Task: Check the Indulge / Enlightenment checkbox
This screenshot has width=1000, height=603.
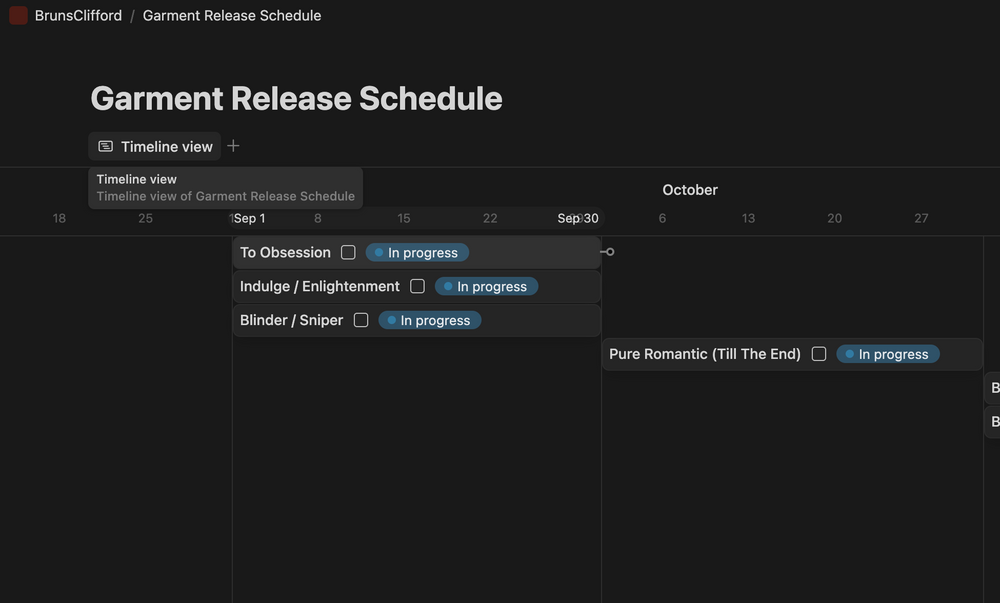Action: [x=417, y=286]
